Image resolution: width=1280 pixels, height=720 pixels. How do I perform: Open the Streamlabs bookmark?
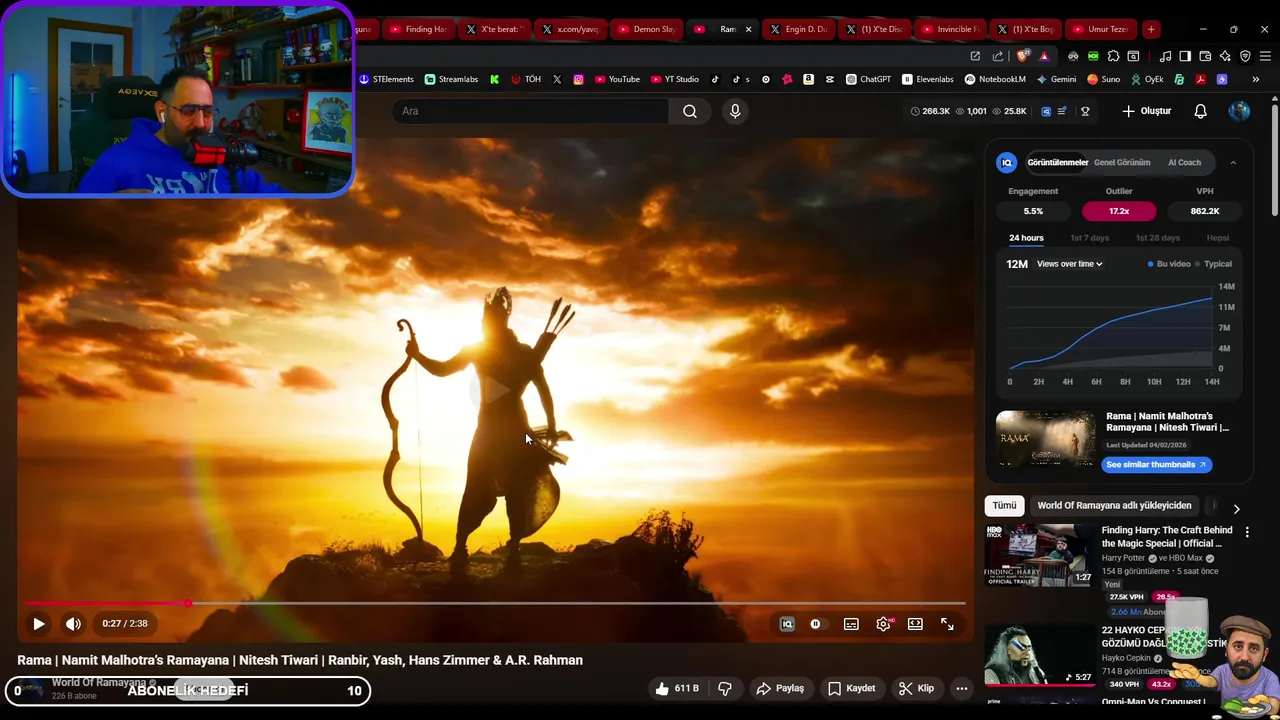click(x=451, y=79)
